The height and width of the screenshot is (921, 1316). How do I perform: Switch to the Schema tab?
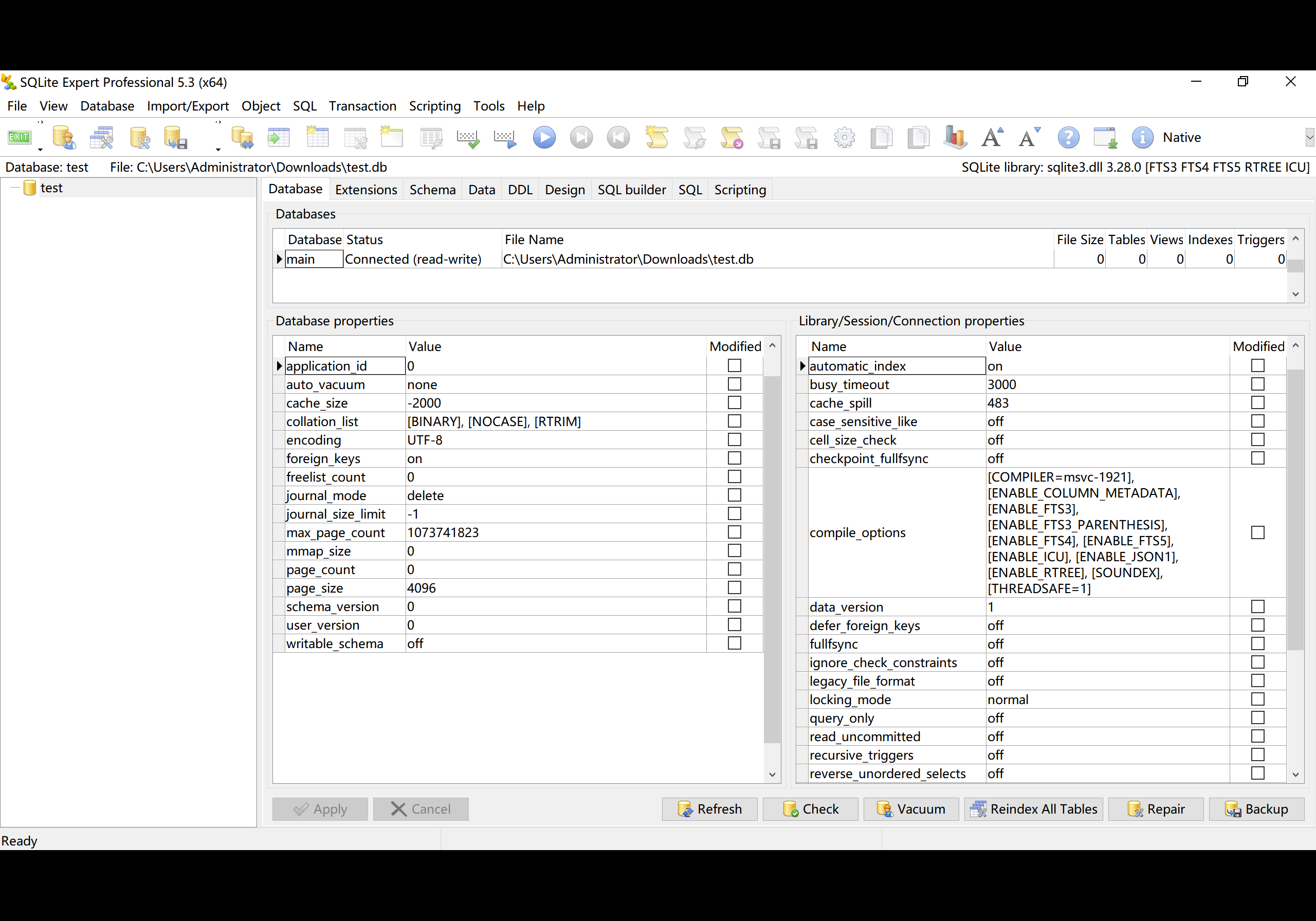432,190
